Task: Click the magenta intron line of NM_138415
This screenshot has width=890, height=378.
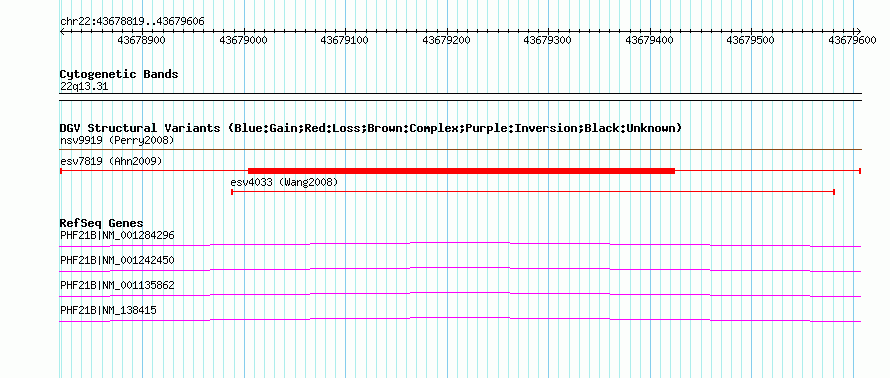Action: point(460,319)
